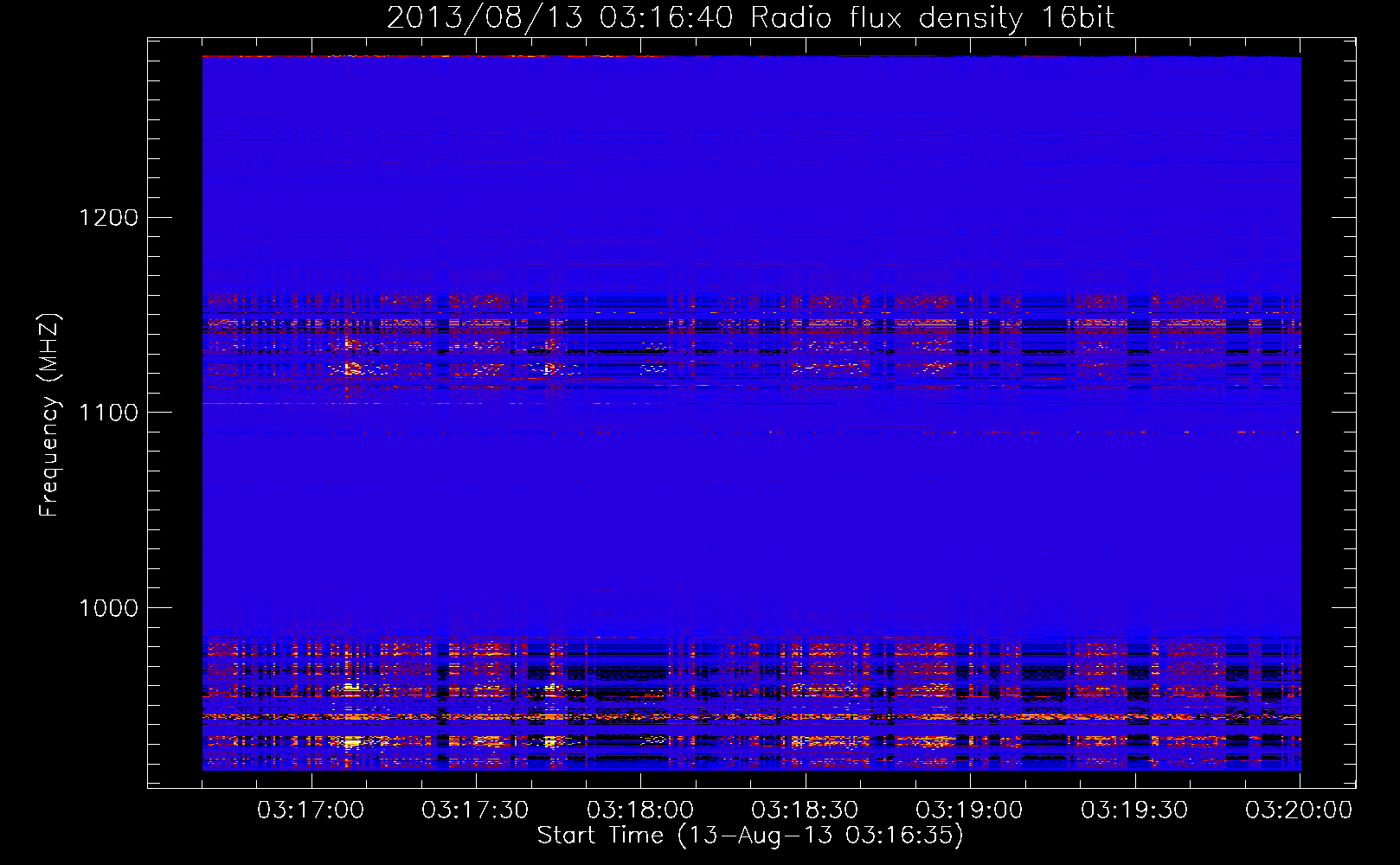Click the 03:18:30 time axis label
This screenshot has width=1400, height=865.
[805, 811]
